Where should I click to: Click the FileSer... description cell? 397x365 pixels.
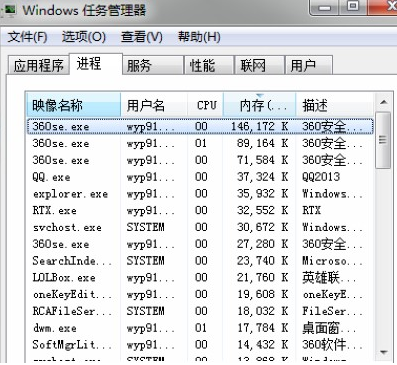click(332, 311)
